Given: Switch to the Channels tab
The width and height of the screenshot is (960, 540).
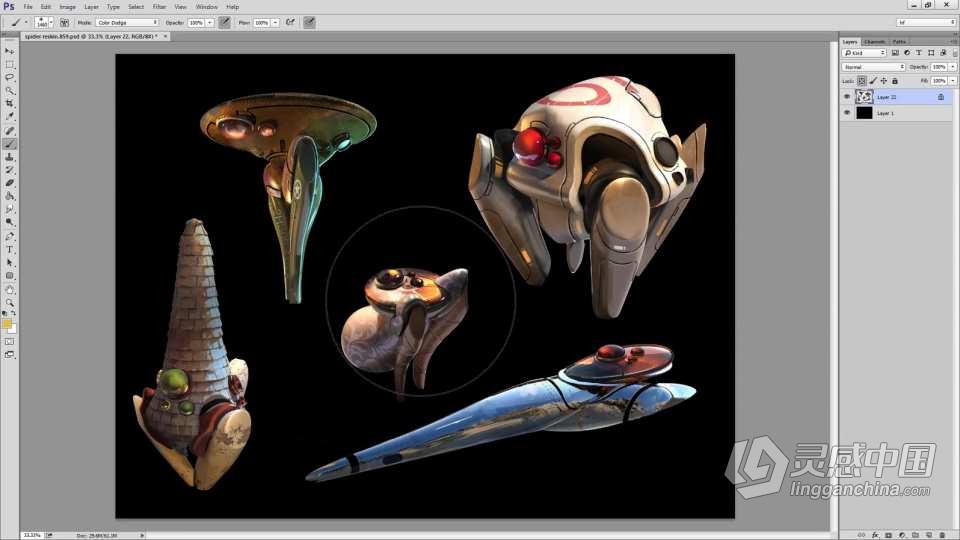Looking at the screenshot, I should point(874,42).
